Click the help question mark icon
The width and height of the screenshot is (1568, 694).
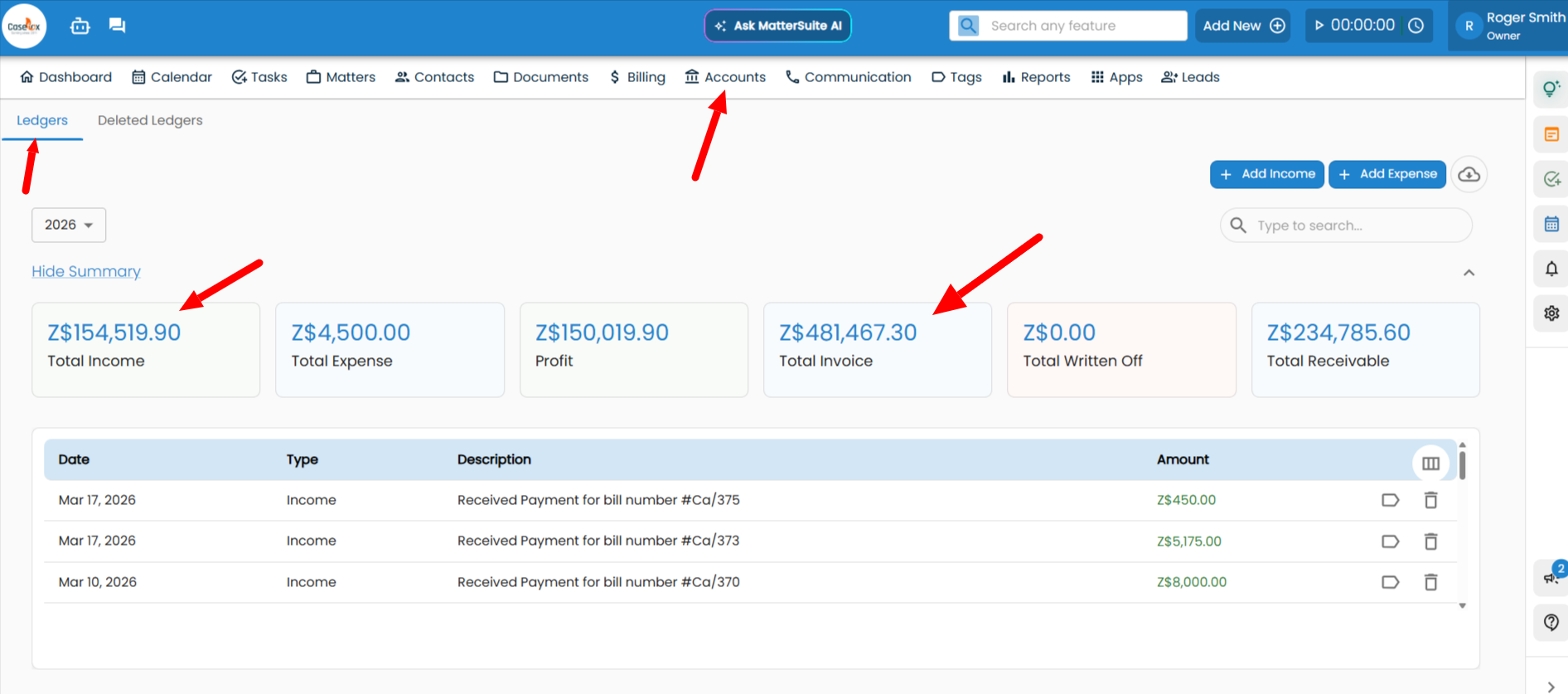pos(1551,622)
